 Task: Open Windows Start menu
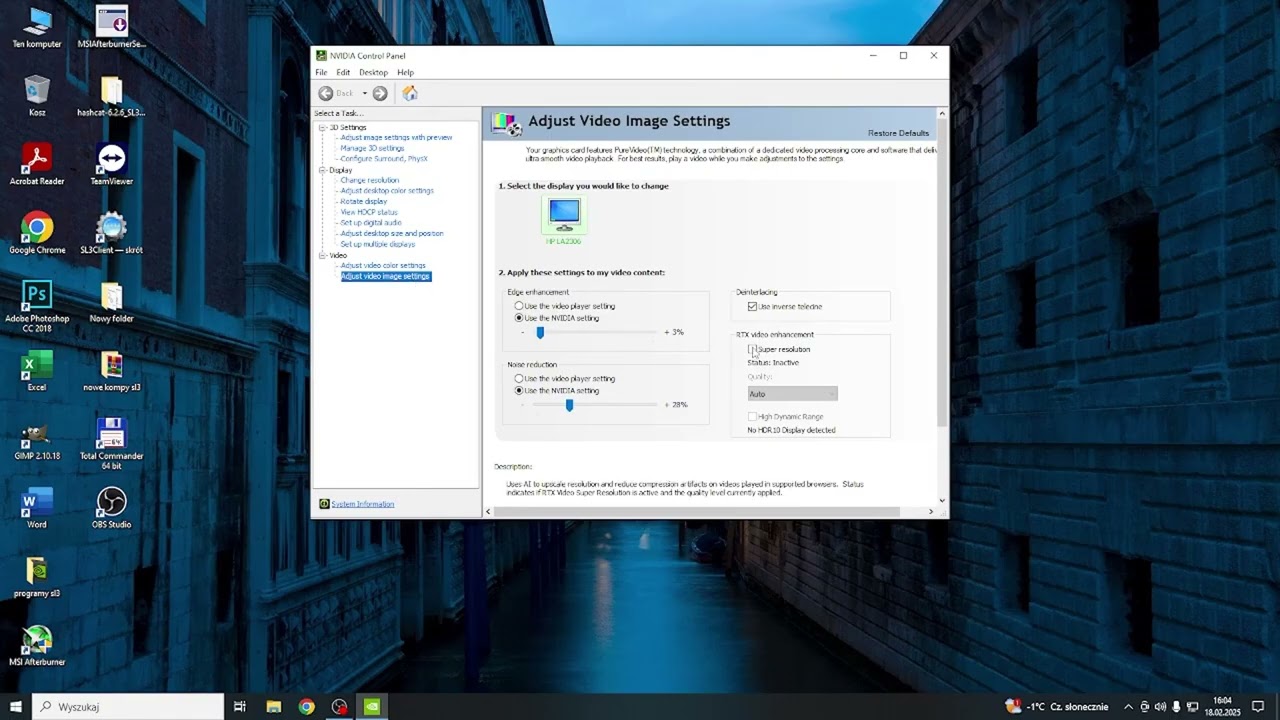coord(16,706)
